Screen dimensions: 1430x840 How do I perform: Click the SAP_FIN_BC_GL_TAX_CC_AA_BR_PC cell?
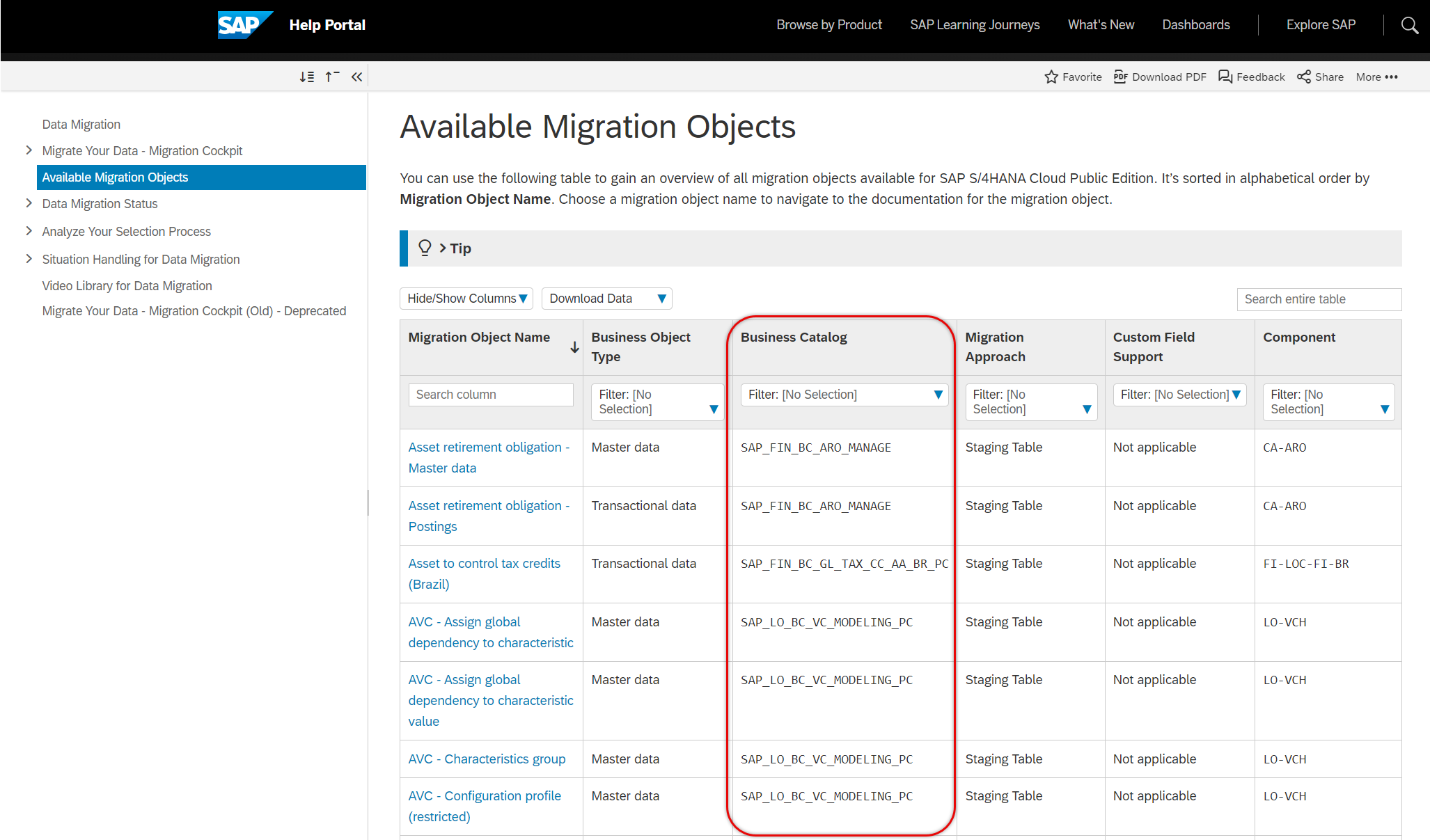coord(844,564)
